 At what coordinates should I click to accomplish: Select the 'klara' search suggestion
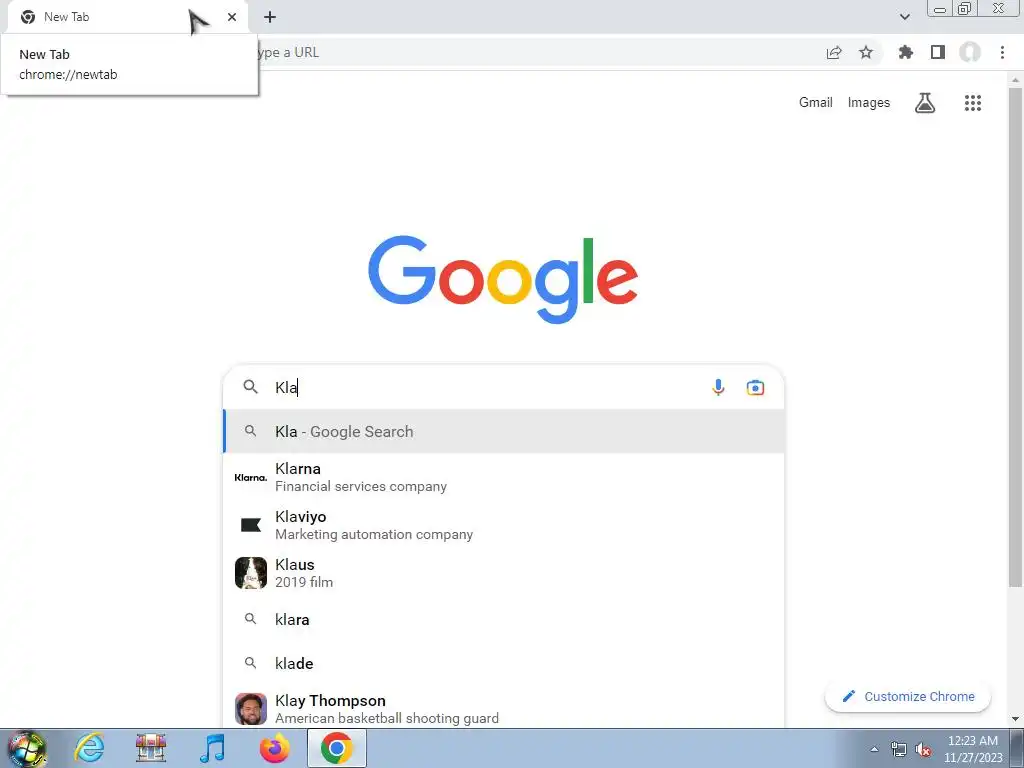point(504,619)
